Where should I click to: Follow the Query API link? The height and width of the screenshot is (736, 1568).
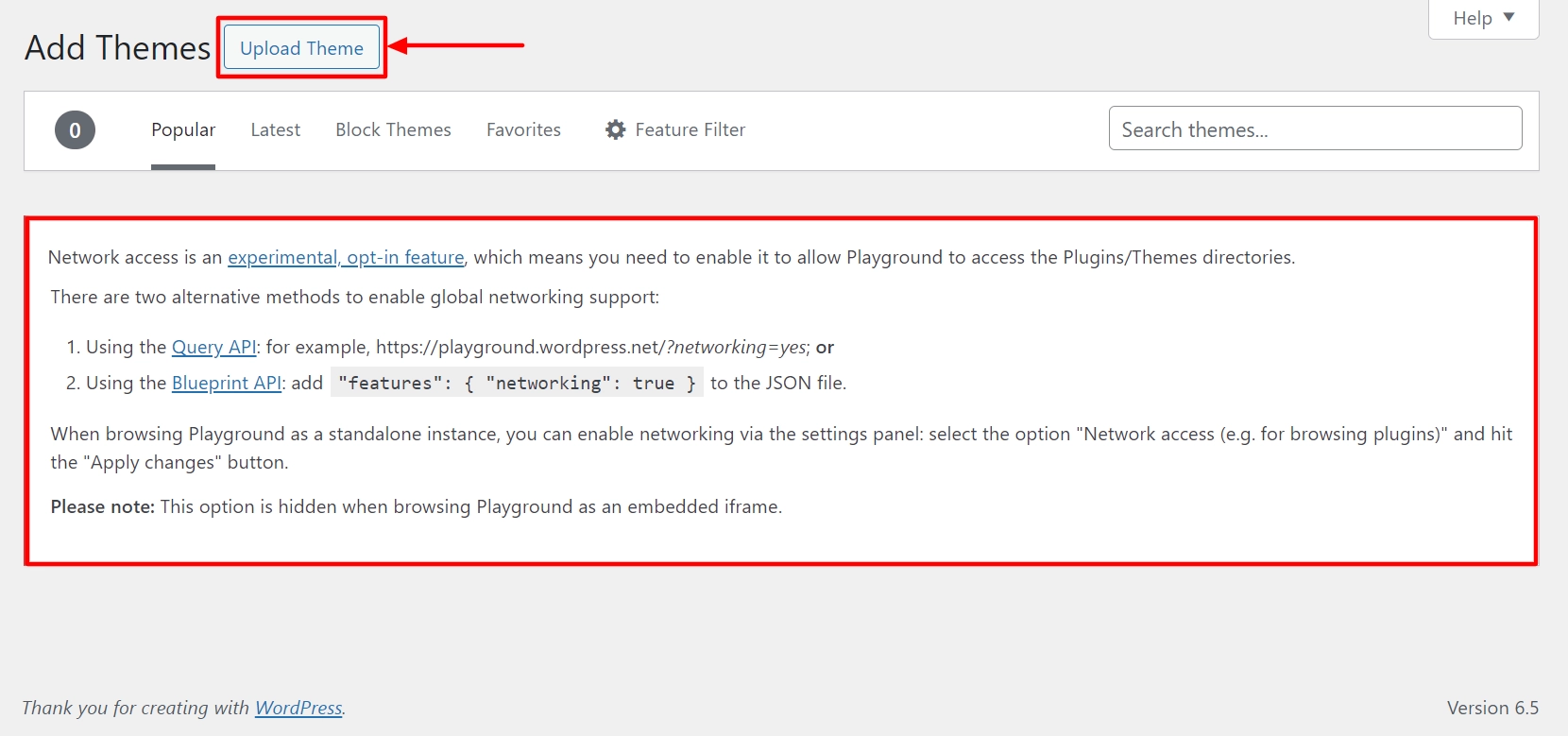[x=213, y=347]
